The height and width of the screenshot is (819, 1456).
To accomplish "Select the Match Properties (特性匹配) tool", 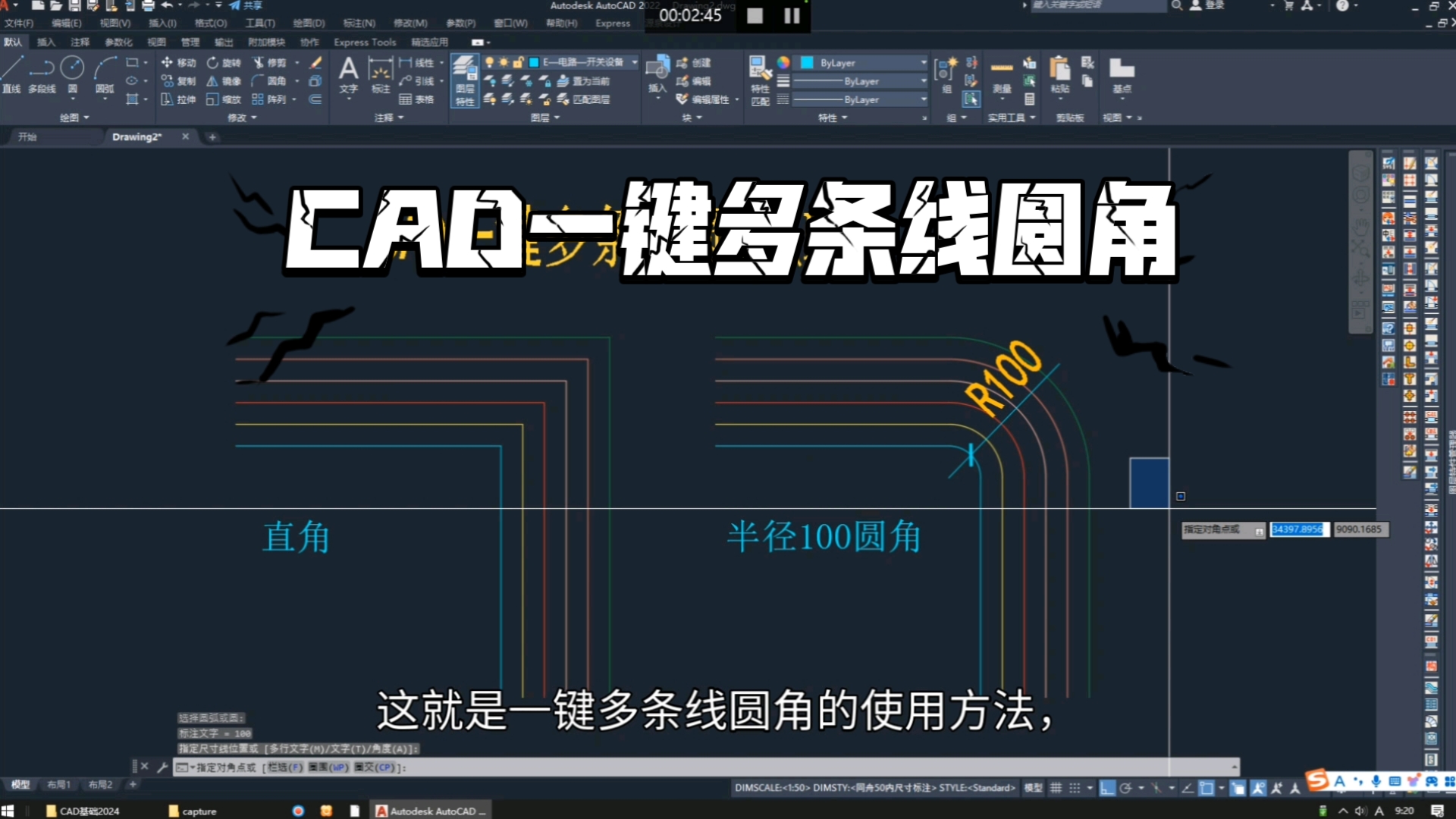I will click(x=758, y=81).
